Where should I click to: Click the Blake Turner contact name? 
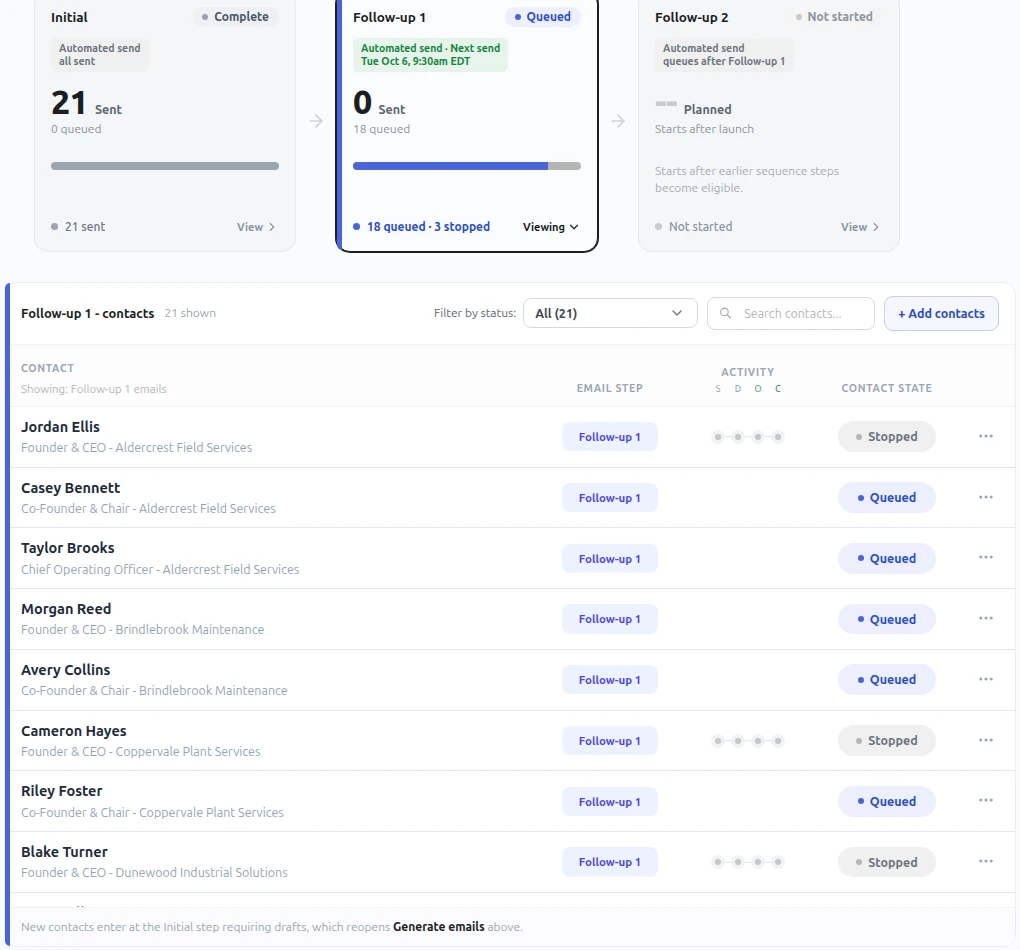pos(64,852)
